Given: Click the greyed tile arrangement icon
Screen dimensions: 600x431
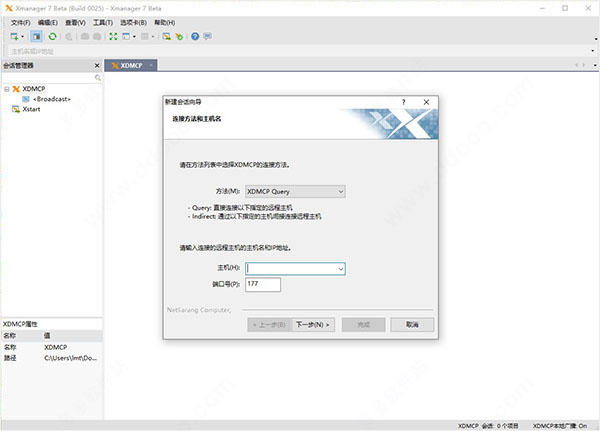Looking at the screenshot, I should [x=145, y=36].
